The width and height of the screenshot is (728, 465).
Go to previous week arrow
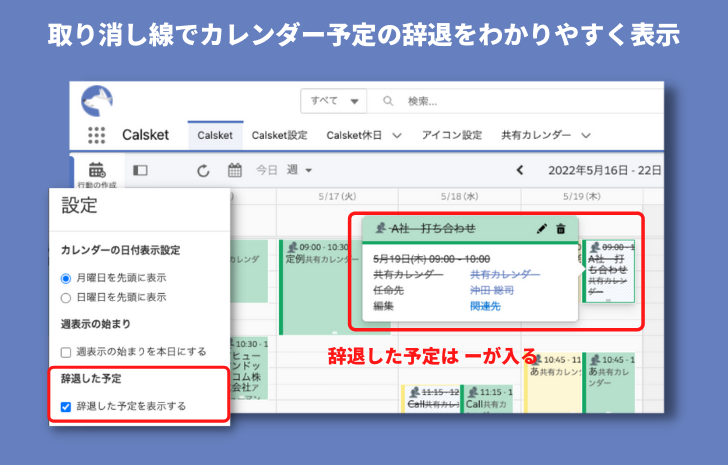(x=520, y=170)
